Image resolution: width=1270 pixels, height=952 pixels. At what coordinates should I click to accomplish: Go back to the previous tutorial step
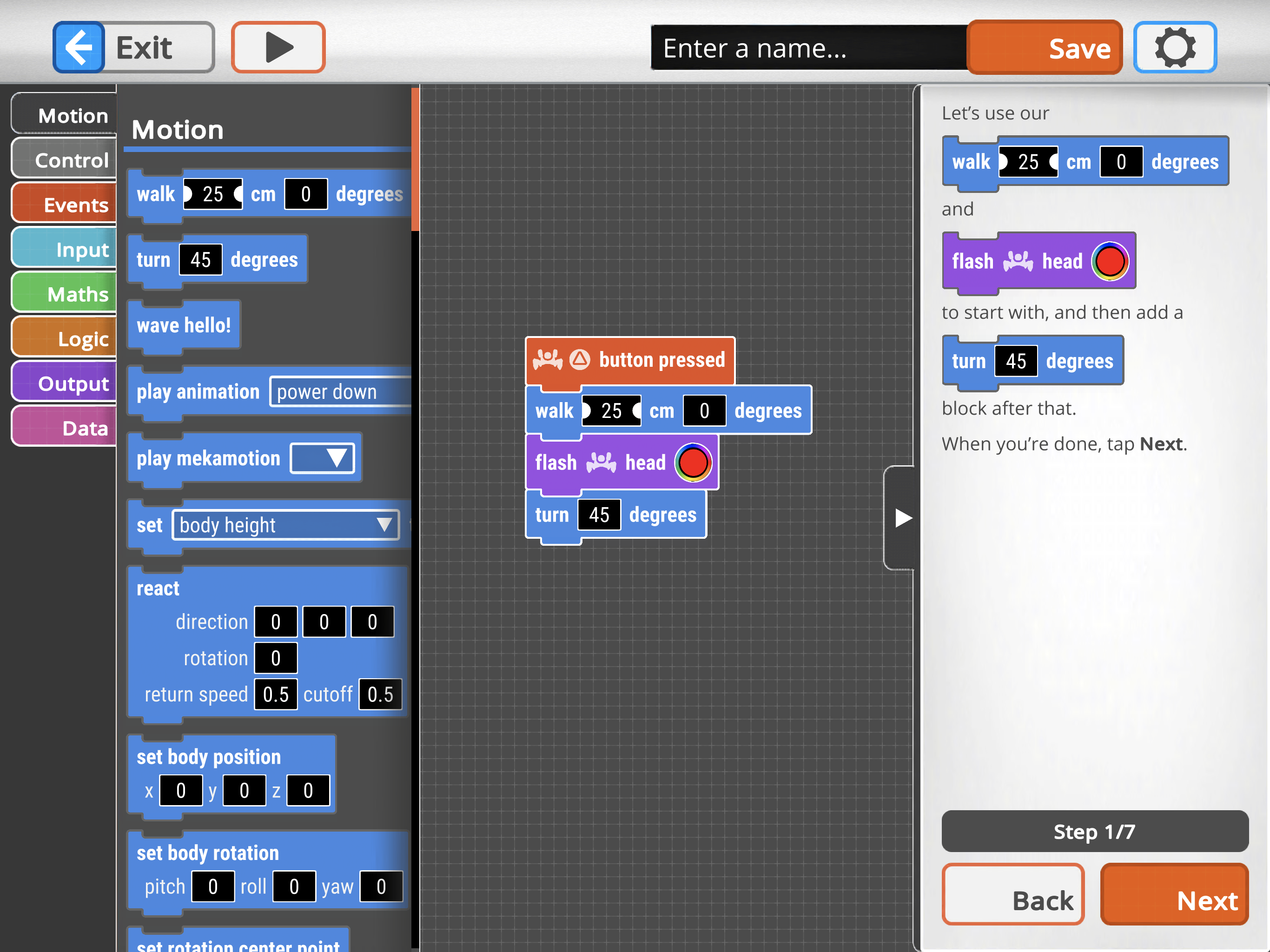(1013, 894)
